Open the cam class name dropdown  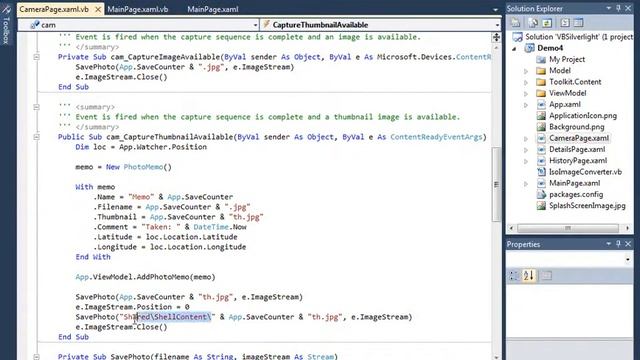pos(255,25)
